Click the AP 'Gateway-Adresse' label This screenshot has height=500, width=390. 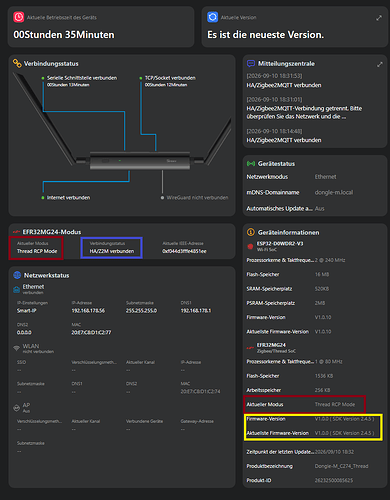pyautogui.click(x=197, y=421)
